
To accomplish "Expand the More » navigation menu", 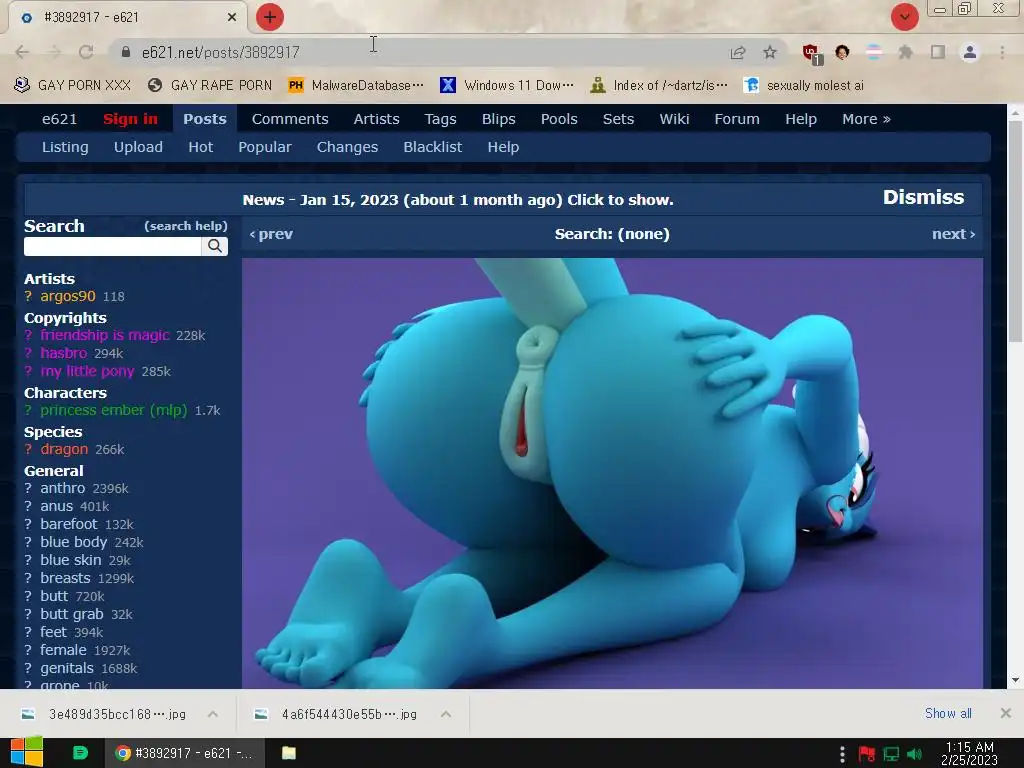I will 866,119.
